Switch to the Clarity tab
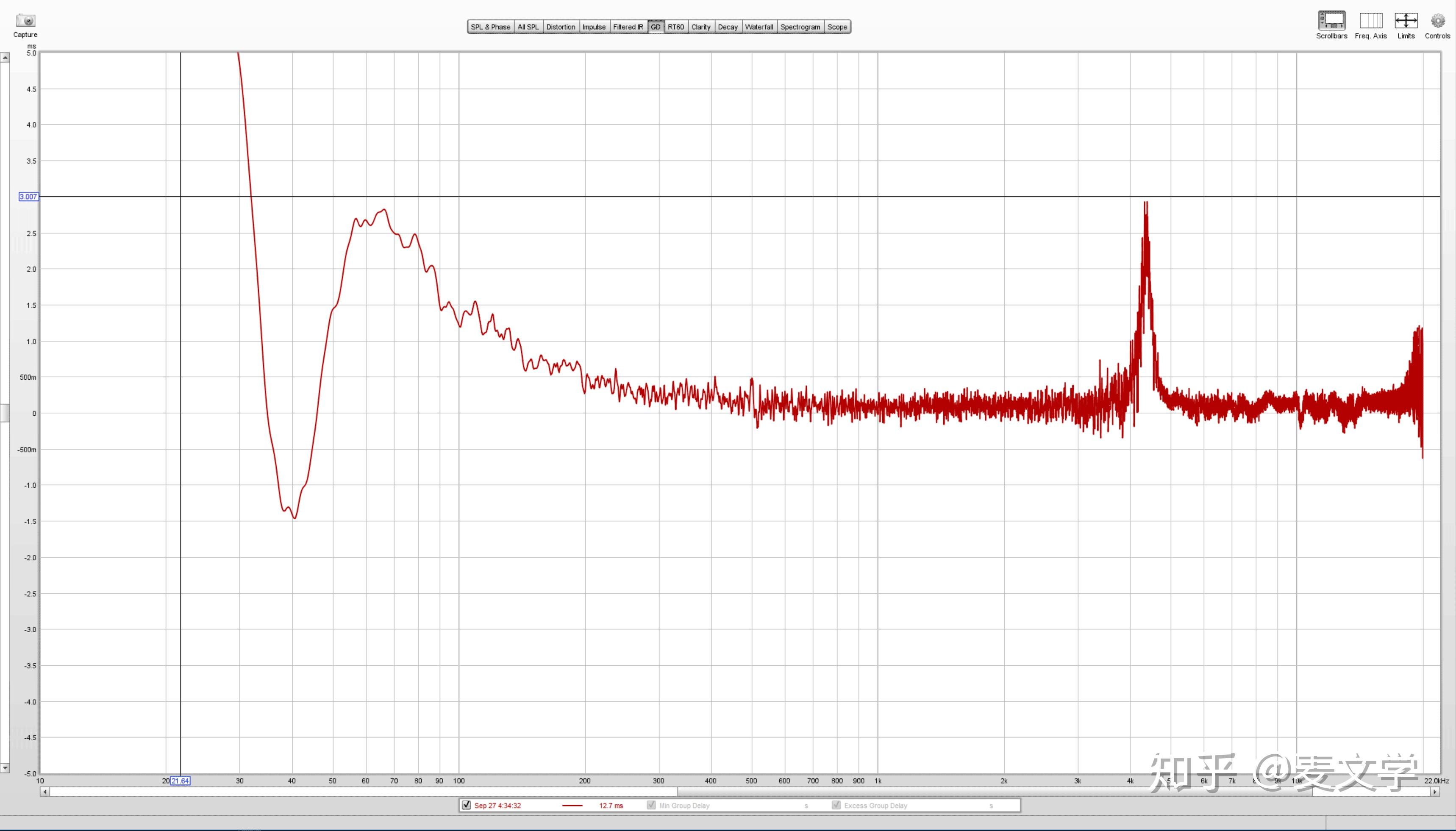1456x831 pixels. (x=700, y=27)
